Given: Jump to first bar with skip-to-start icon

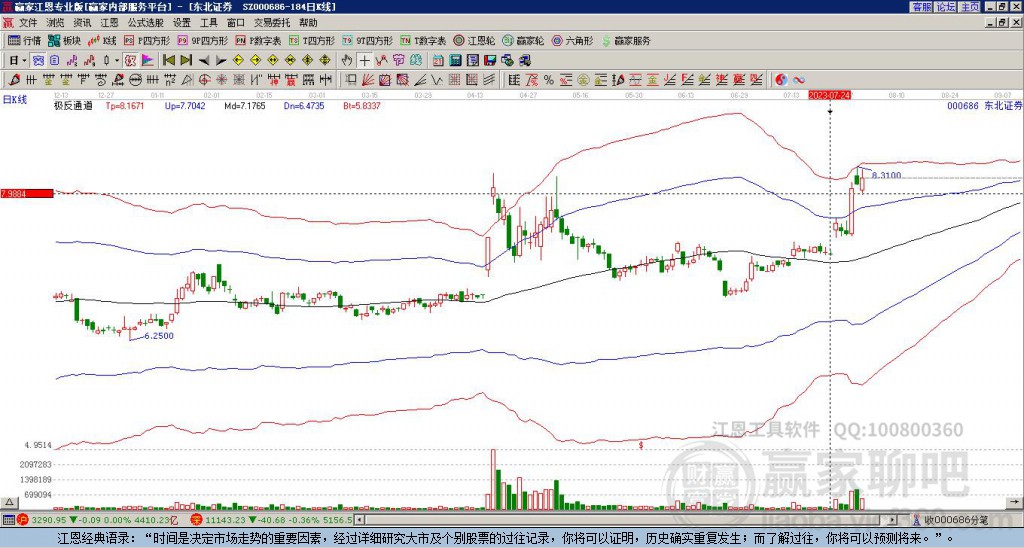Looking at the screenshot, I should pyautogui.click(x=168, y=61).
